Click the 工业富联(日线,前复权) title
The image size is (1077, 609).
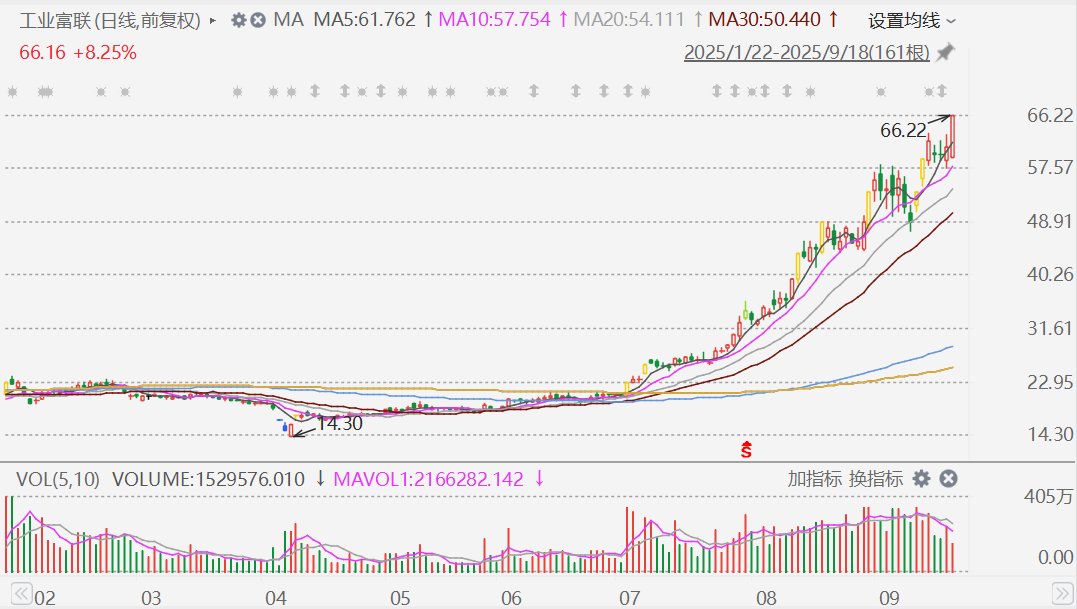(110, 21)
